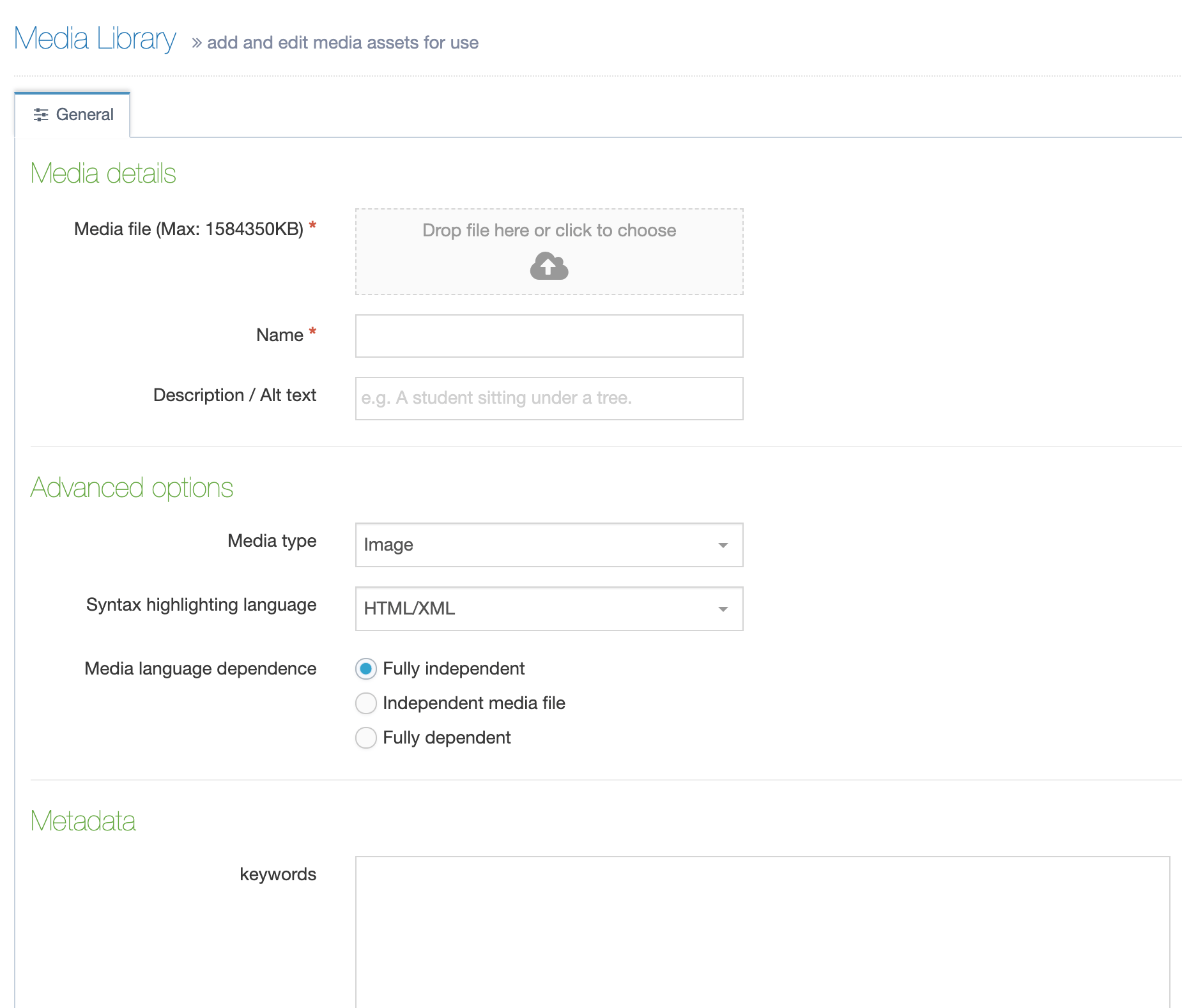
Task: Click into the Description / Alt text field
Action: (x=549, y=399)
